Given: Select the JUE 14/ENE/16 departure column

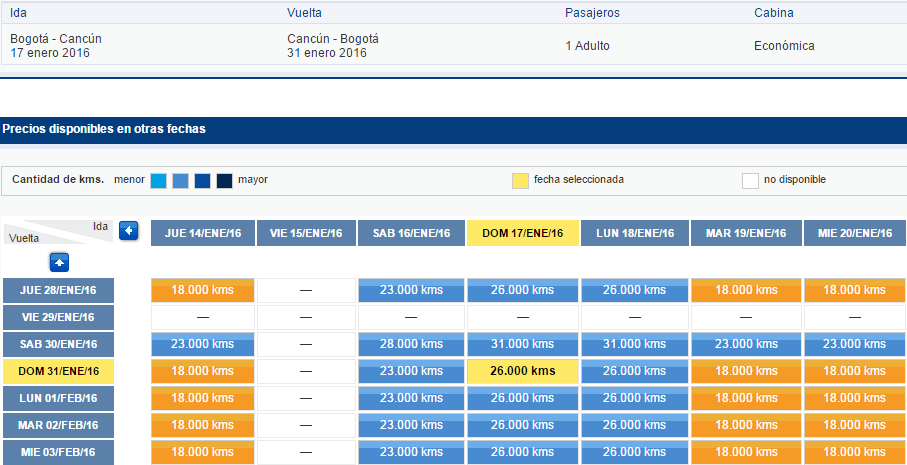Looking at the screenshot, I should (203, 233).
